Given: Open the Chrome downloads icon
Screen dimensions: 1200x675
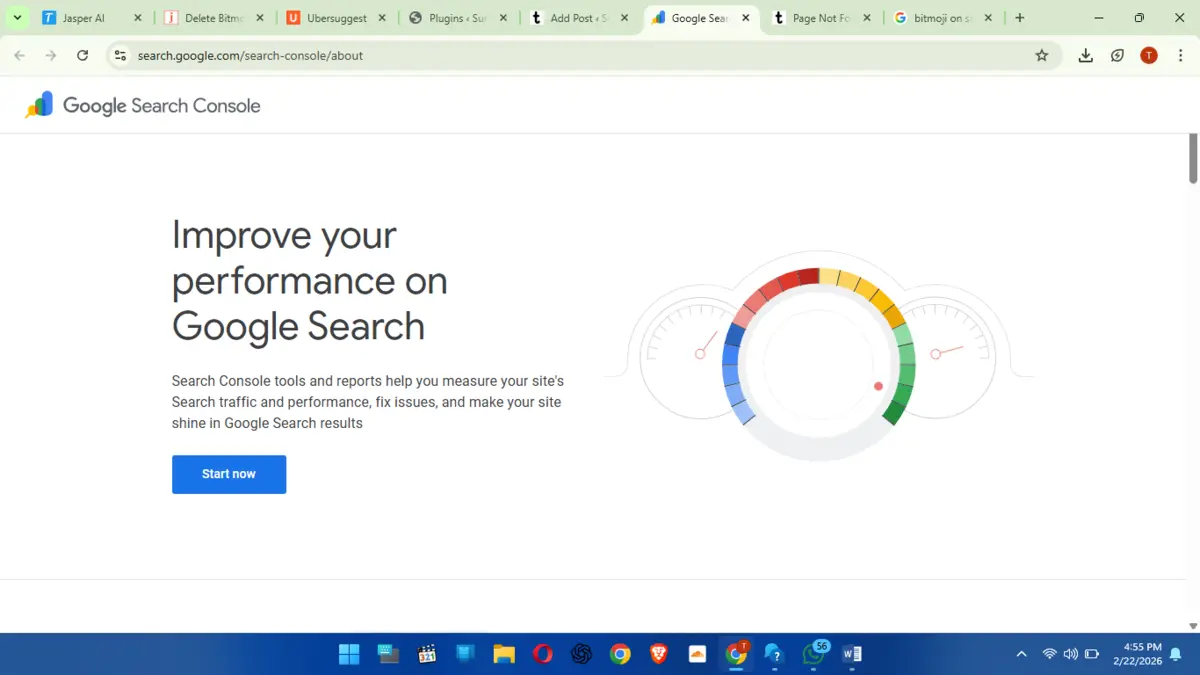Looking at the screenshot, I should point(1086,56).
